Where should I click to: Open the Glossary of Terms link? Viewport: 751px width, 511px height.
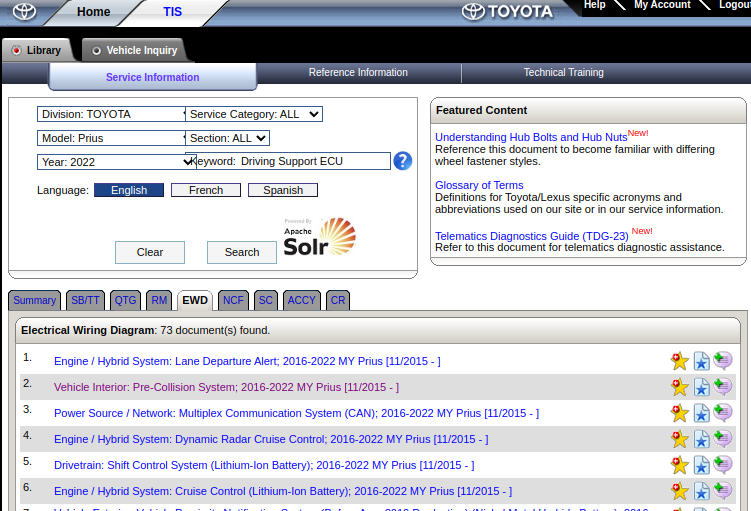pos(479,185)
